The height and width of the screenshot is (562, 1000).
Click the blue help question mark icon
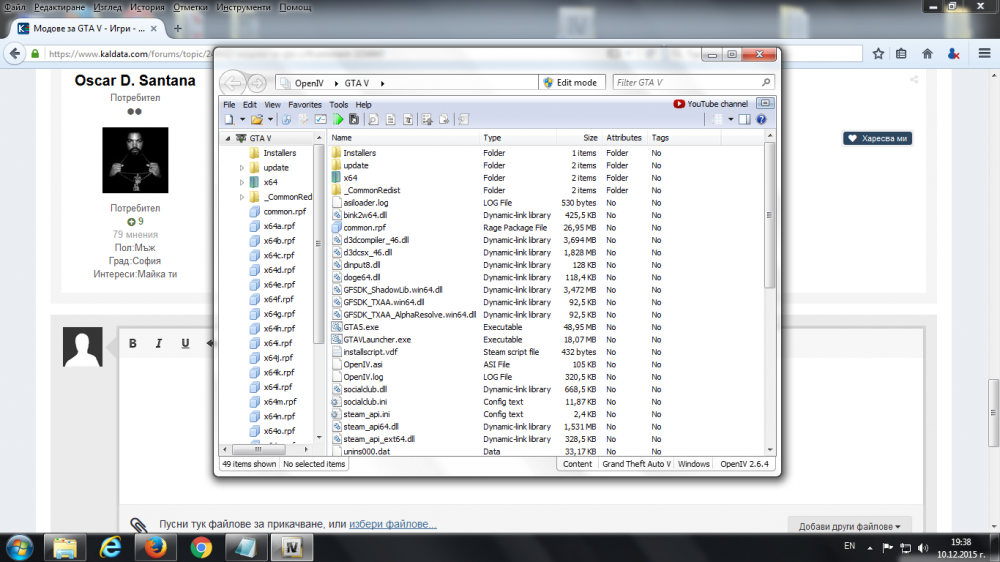pyautogui.click(x=761, y=119)
